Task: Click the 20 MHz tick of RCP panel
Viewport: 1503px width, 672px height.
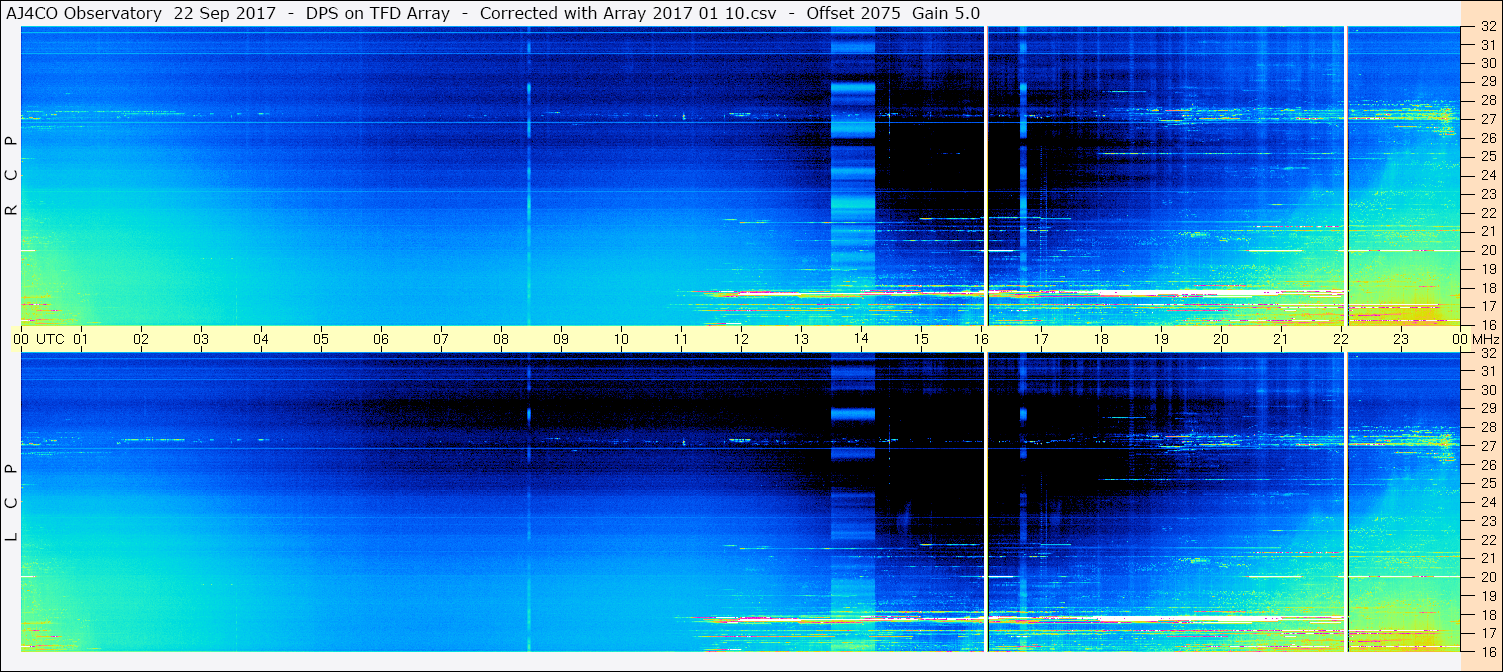Action: (1488, 250)
